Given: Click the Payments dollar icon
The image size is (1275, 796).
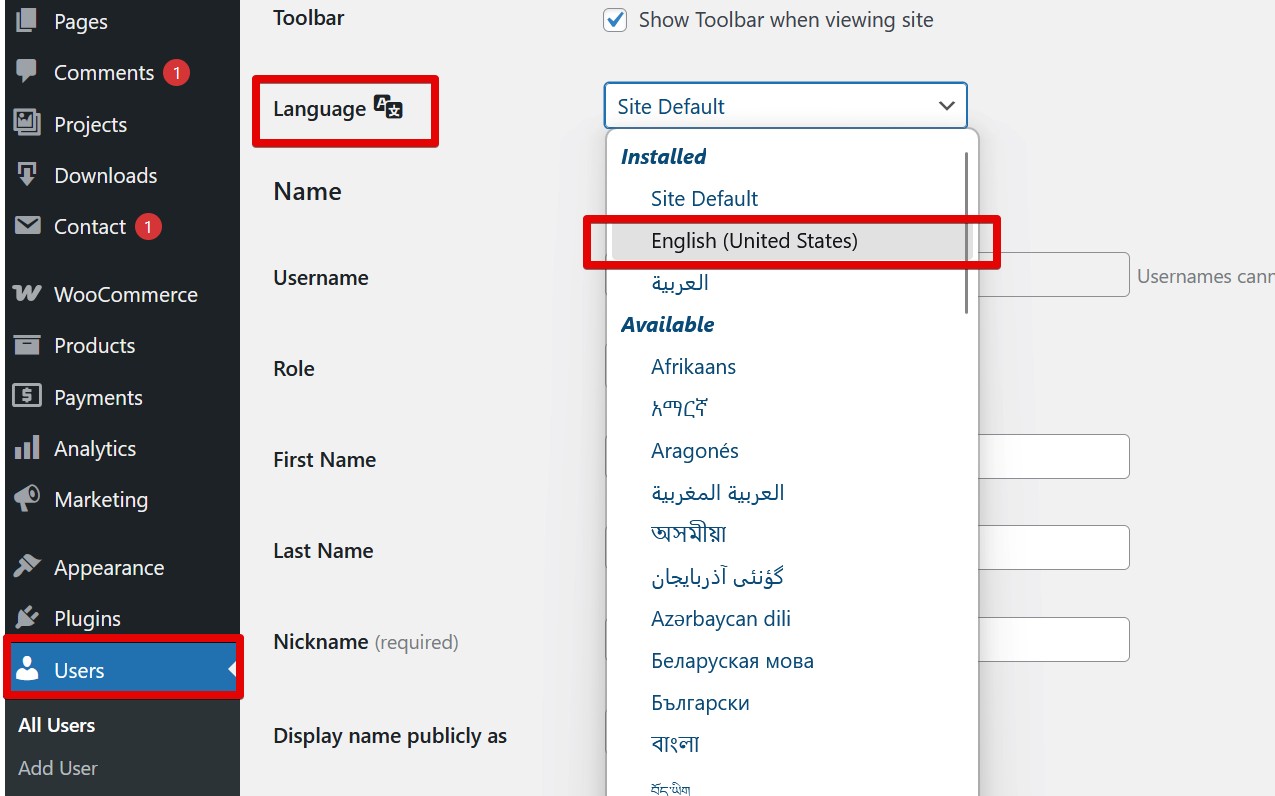Looking at the screenshot, I should click(x=27, y=397).
